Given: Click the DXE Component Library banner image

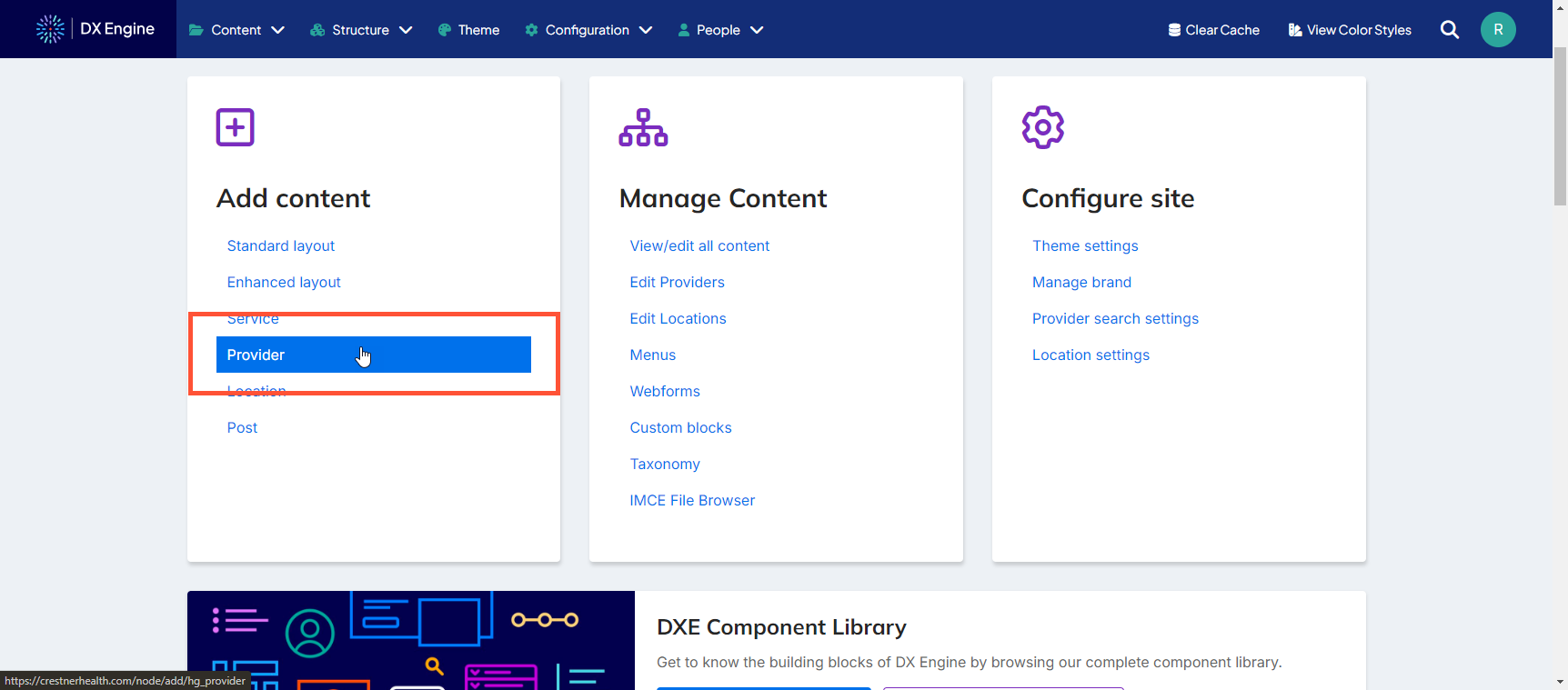Looking at the screenshot, I should 411,640.
